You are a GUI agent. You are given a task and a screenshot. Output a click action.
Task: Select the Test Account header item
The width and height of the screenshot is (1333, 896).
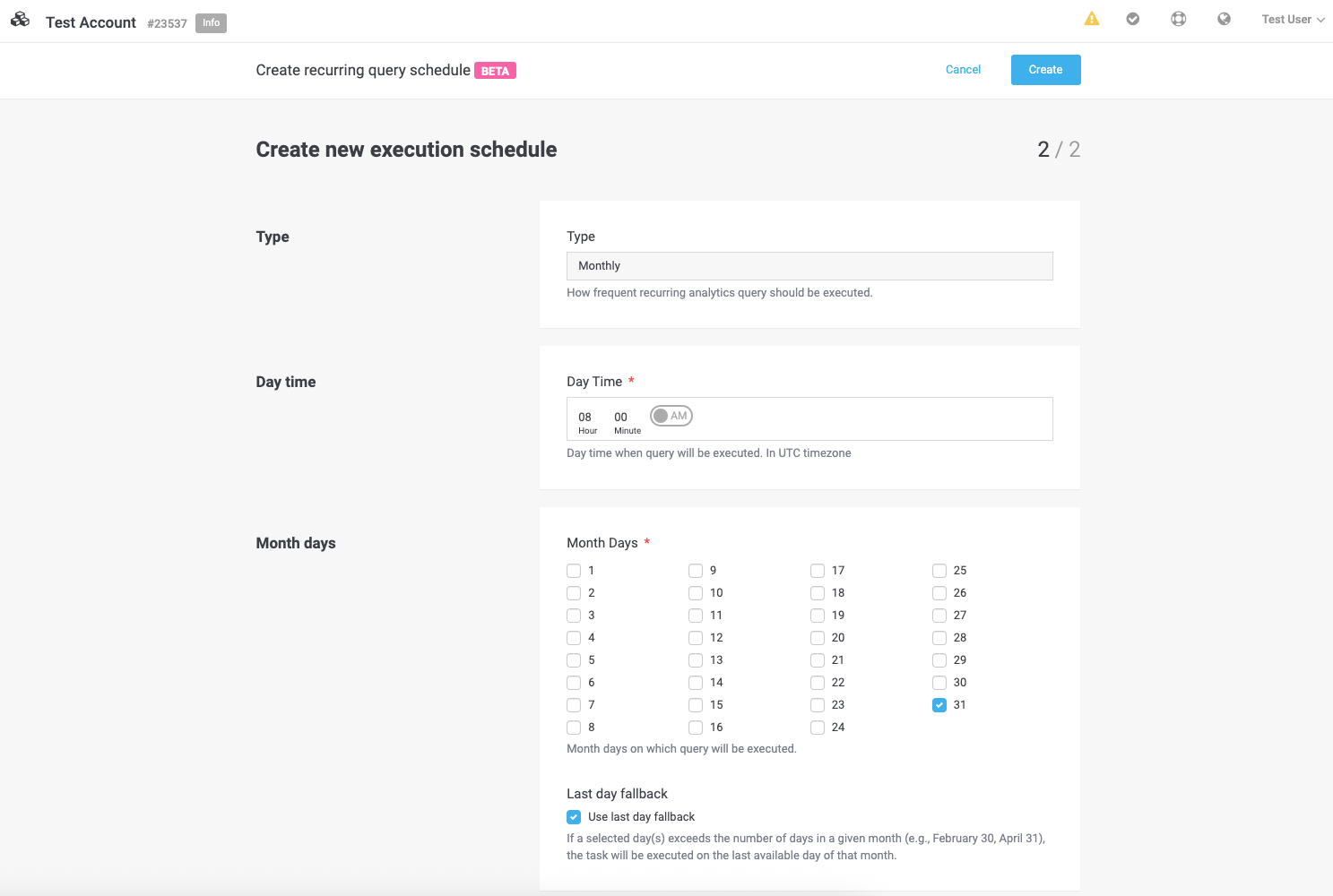[x=91, y=22]
